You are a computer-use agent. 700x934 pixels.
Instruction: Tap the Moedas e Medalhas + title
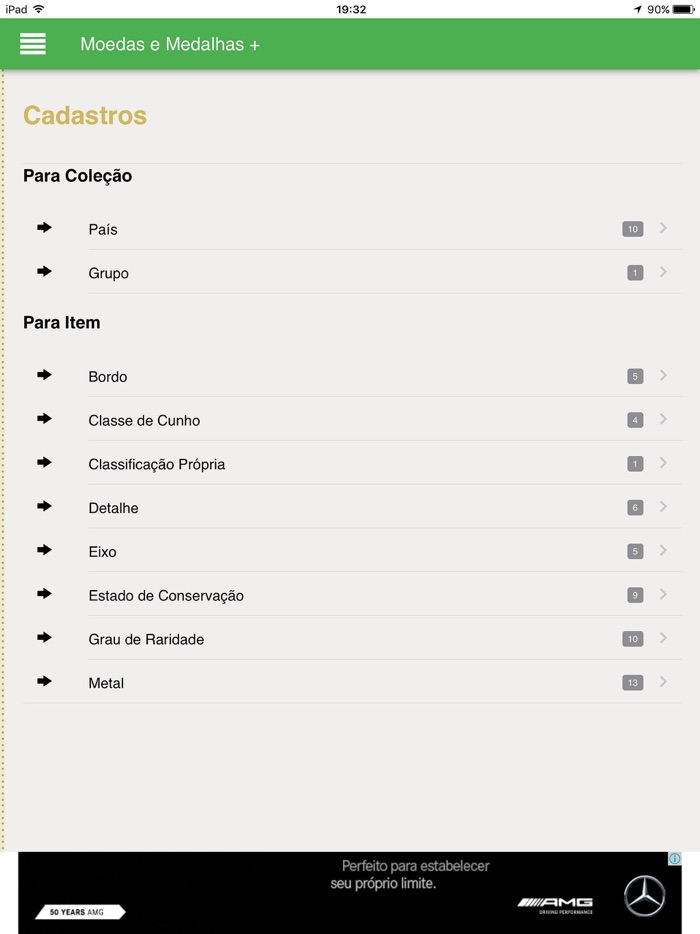pos(170,44)
